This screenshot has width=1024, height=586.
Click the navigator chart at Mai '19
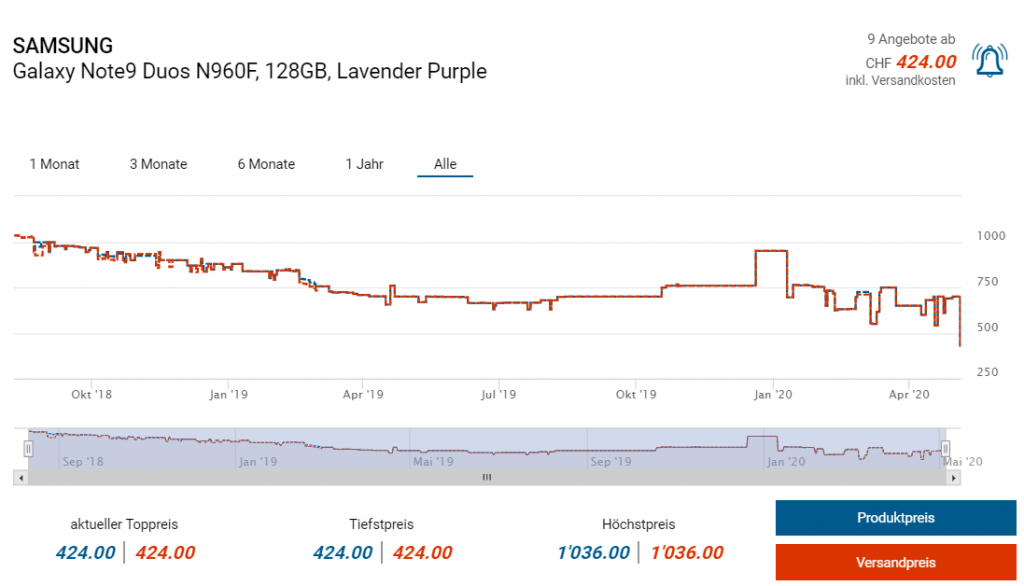433,450
